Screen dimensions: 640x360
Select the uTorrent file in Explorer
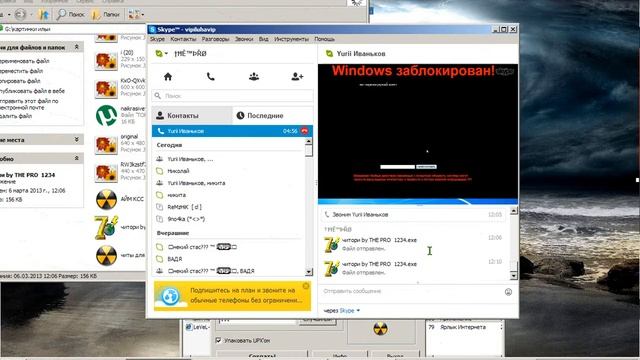106,115
